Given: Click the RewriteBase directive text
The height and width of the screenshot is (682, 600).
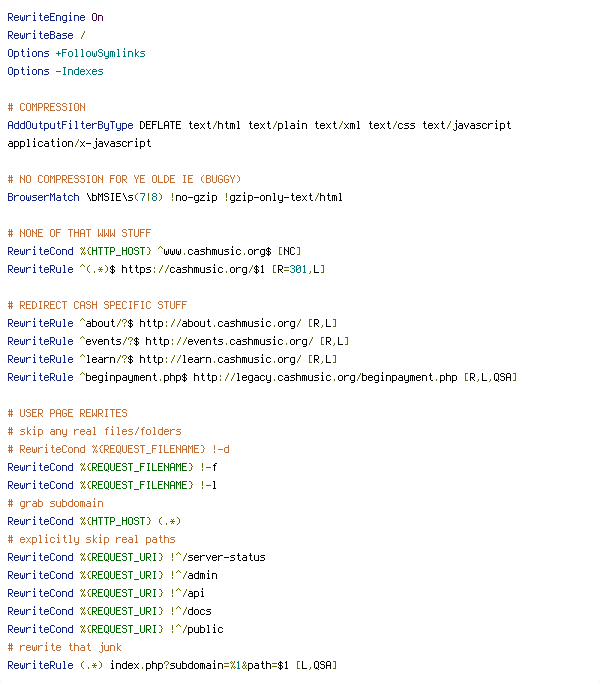Looking at the screenshot, I should pyautogui.click(x=40, y=35).
